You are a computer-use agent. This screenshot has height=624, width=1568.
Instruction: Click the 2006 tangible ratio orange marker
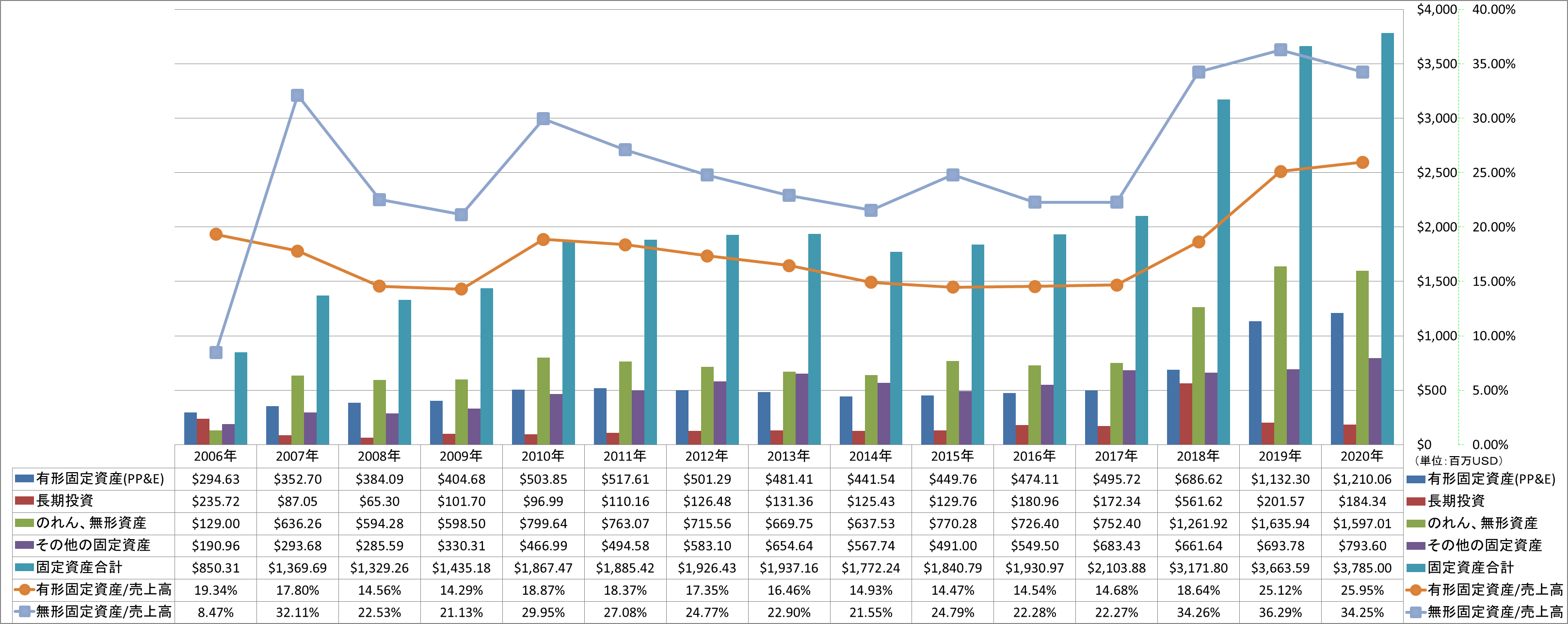coord(215,235)
